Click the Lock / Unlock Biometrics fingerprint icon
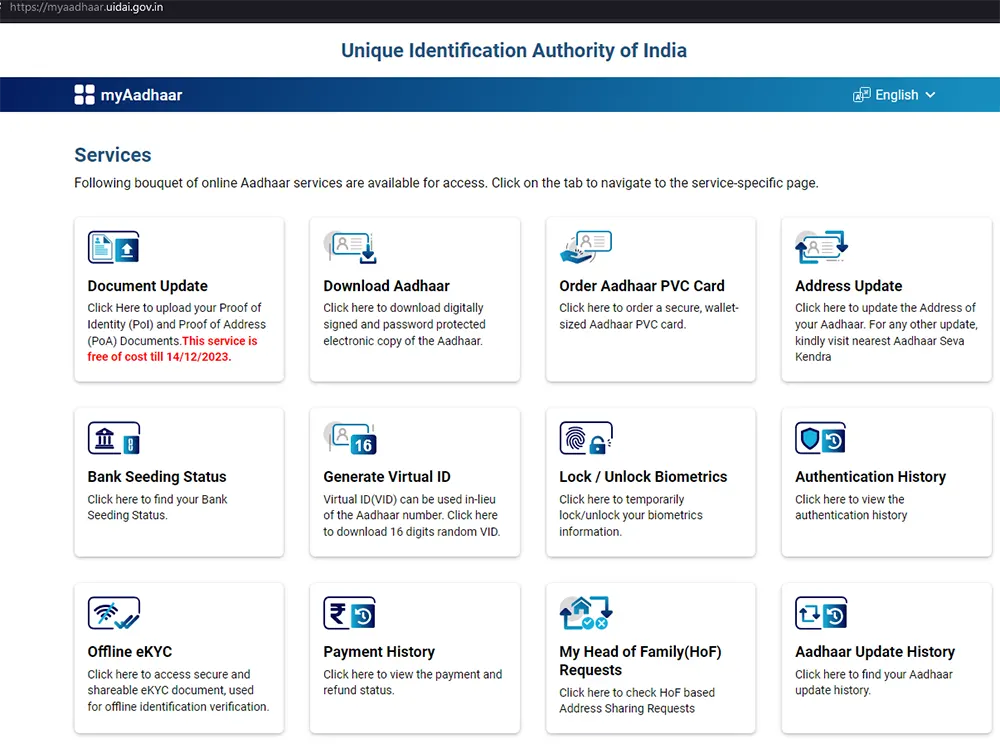1000x744 pixels. [x=585, y=438]
